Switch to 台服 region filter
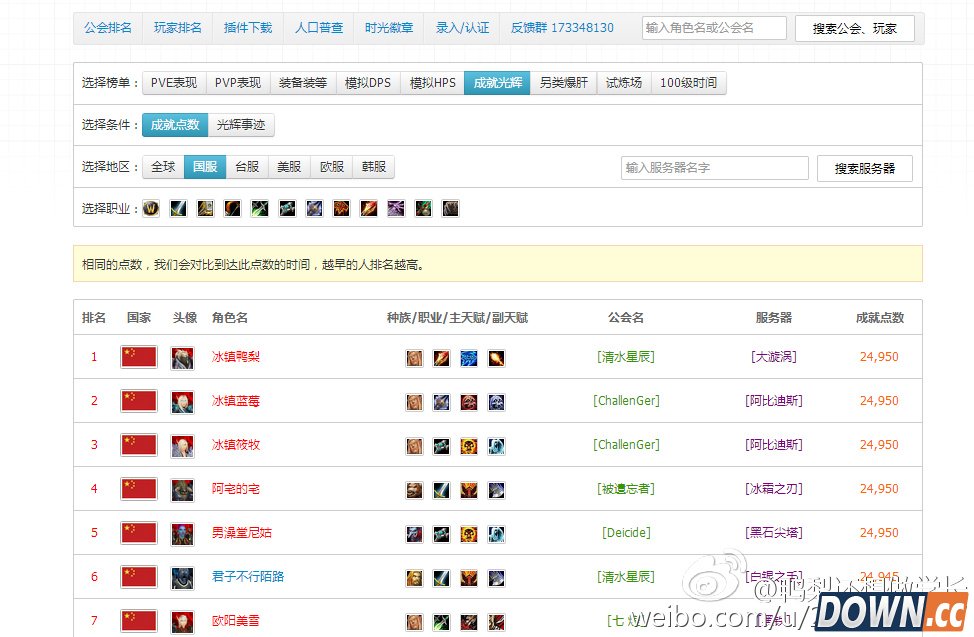Screen dimensions: 974x637 point(247,167)
